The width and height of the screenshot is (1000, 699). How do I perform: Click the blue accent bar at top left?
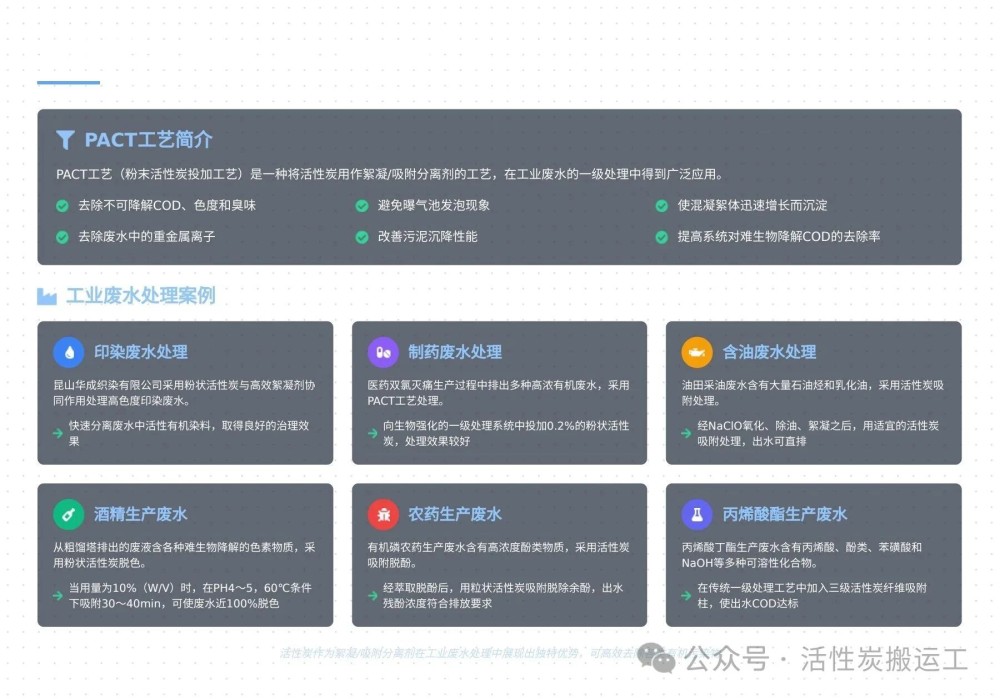coord(68,82)
